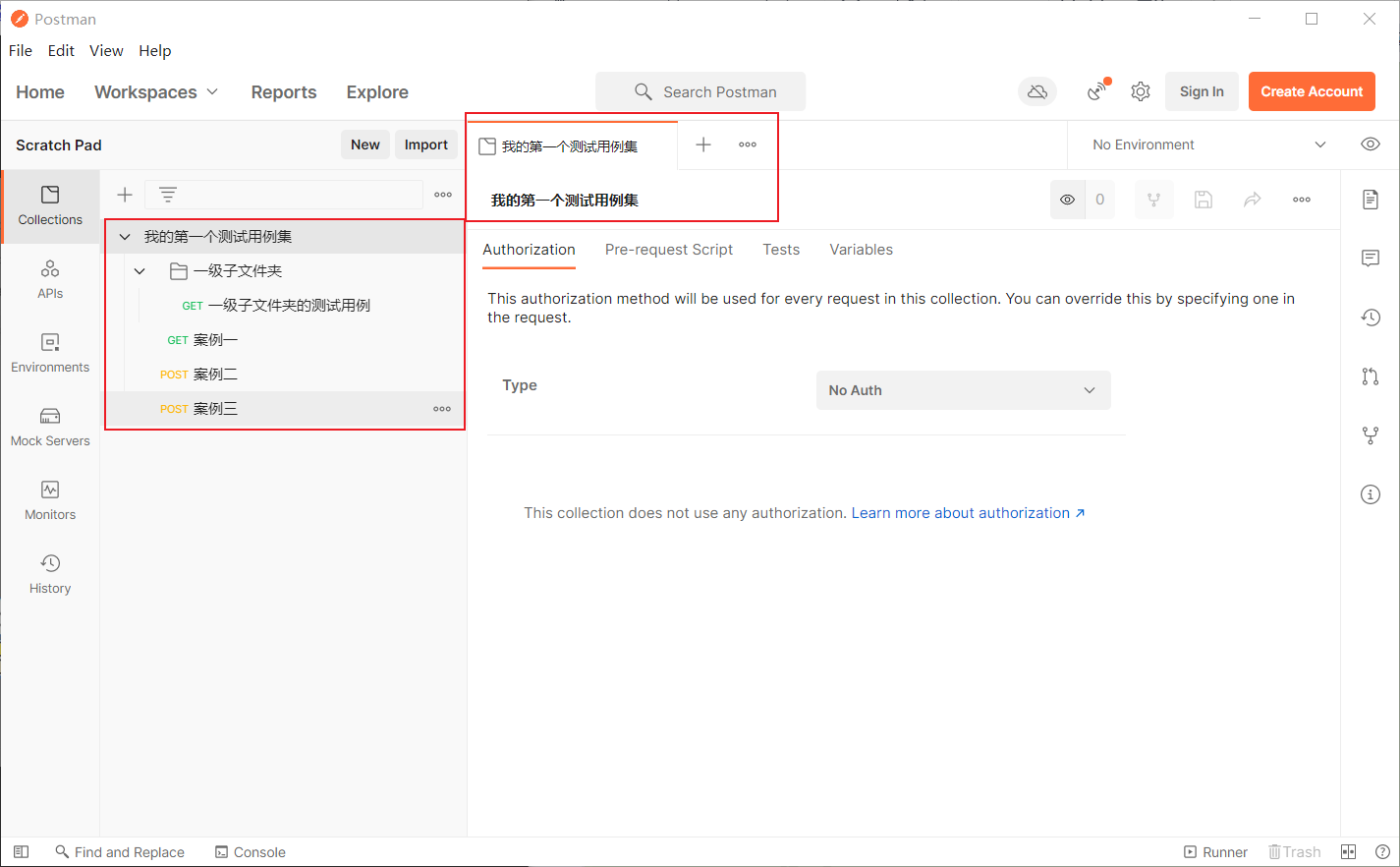Image resolution: width=1400 pixels, height=867 pixels.
Task: Open the Collections sidebar panel
Action: 50,204
